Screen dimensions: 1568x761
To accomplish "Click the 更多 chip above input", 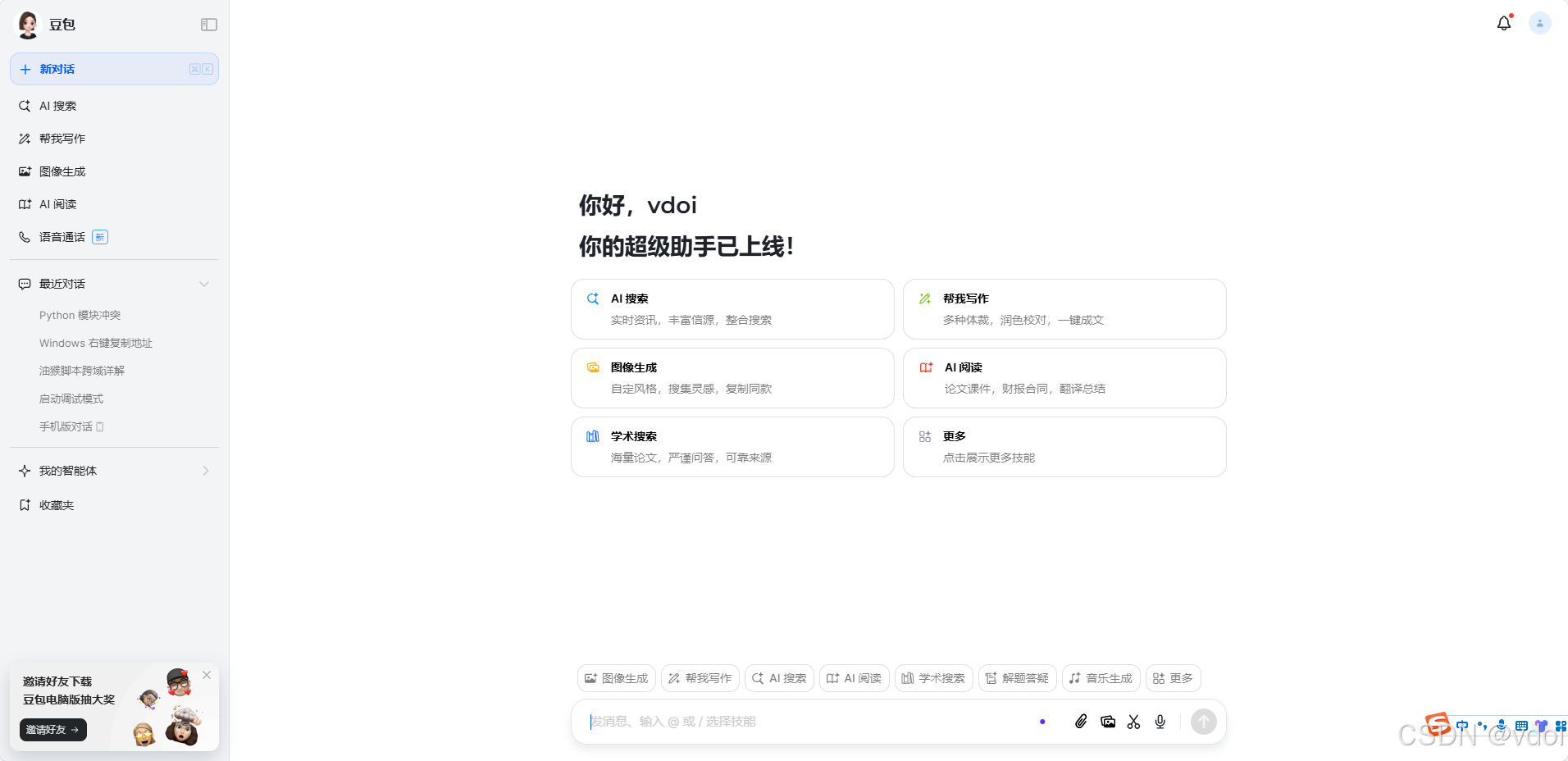I will (1173, 678).
